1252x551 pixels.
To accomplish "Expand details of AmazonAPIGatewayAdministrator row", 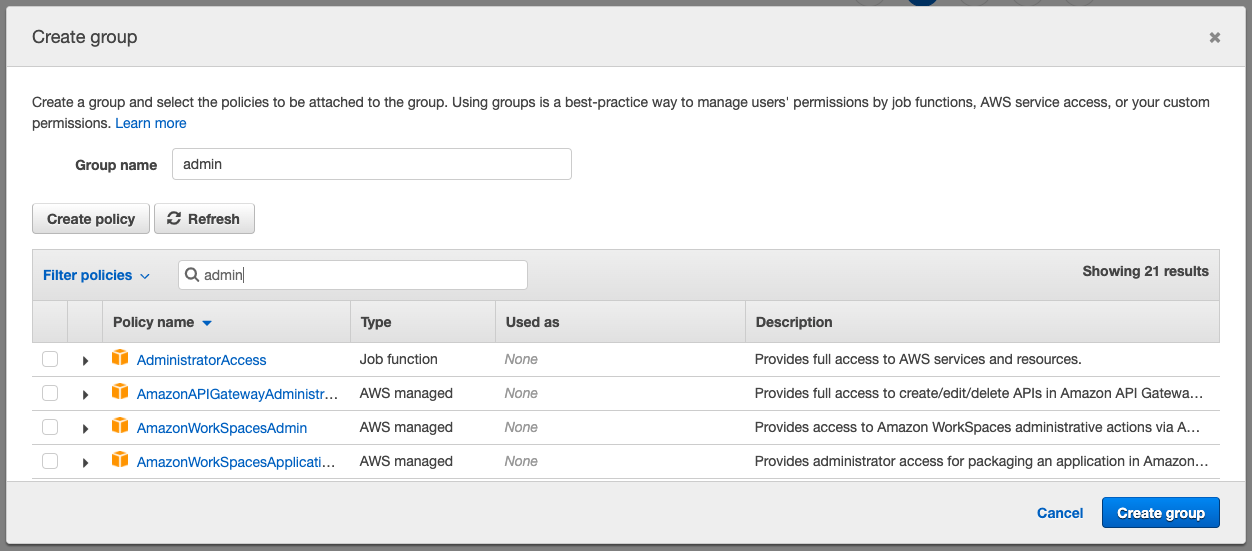I will coord(85,394).
